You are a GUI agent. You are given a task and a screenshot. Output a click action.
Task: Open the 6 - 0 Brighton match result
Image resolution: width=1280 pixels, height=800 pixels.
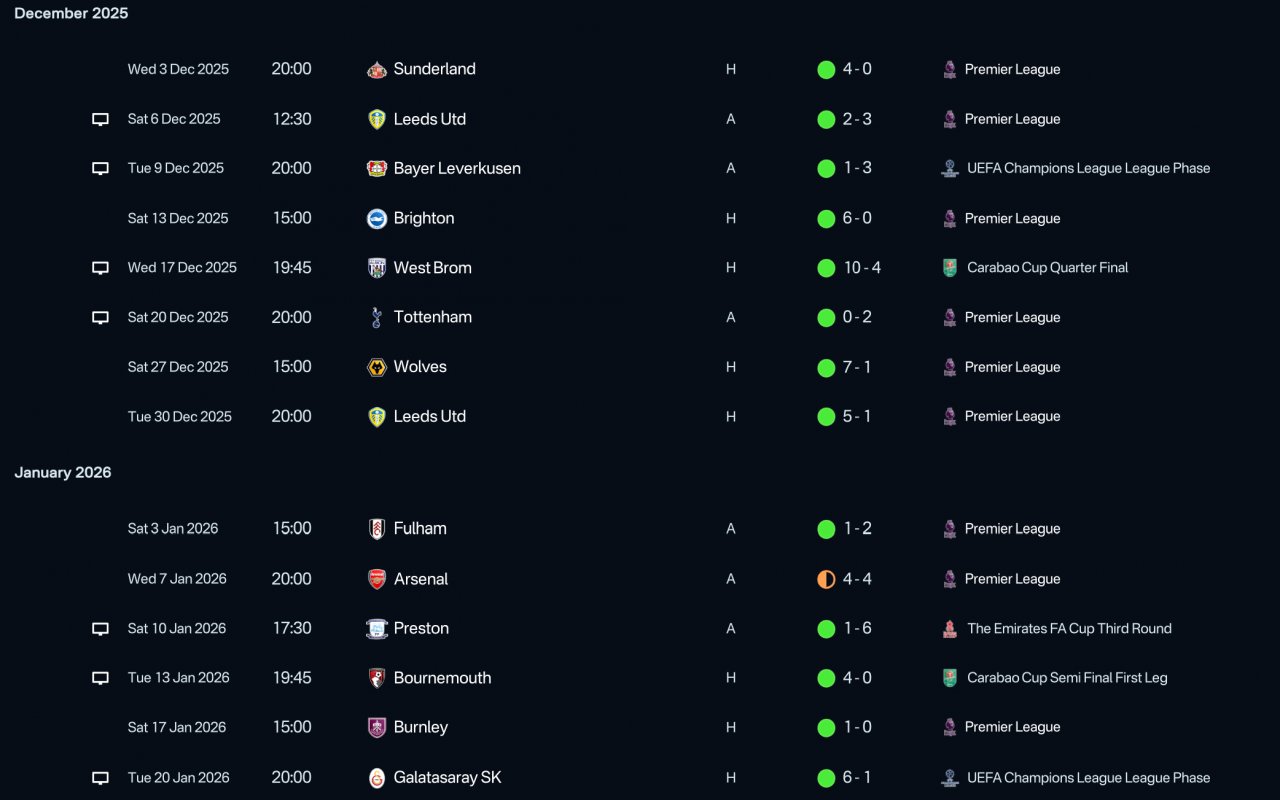tap(857, 218)
